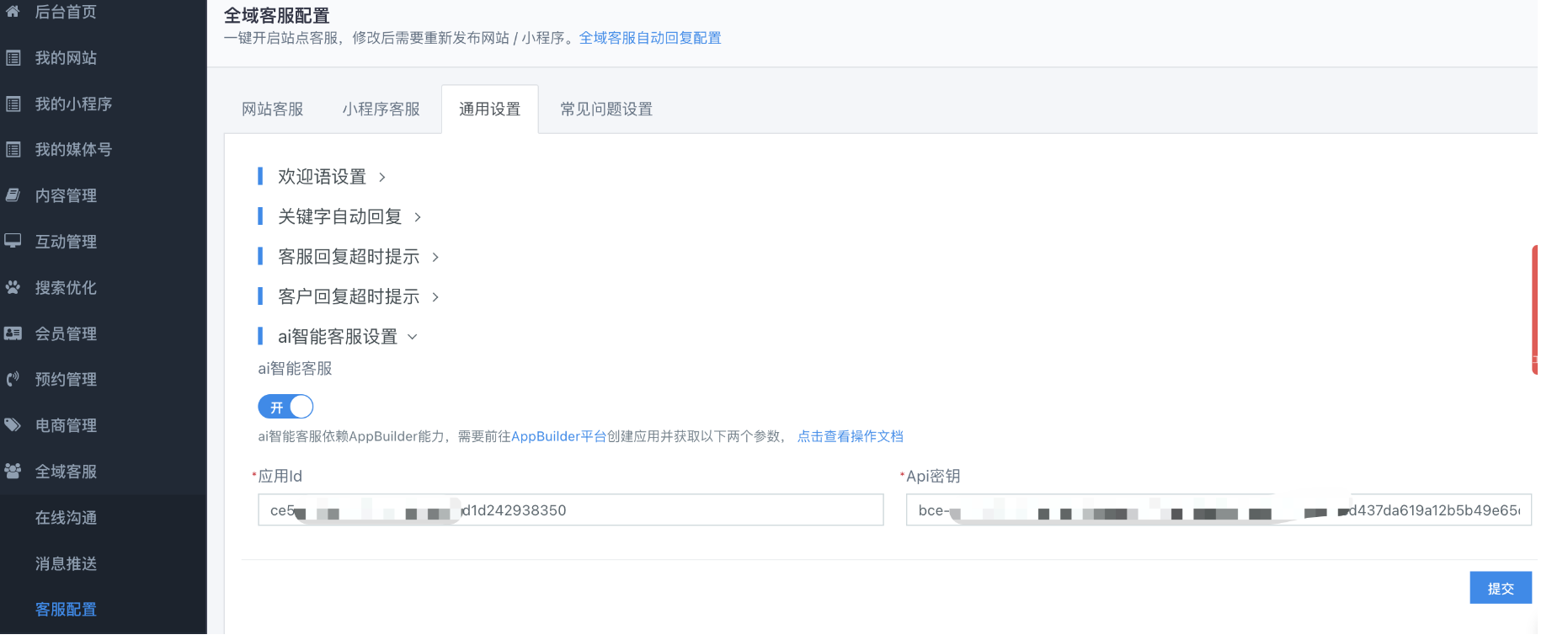Image resolution: width=1568 pixels, height=640 pixels.
Task: Click the ai智能客服设置 heading text
Action: pyautogui.click(x=338, y=337)
